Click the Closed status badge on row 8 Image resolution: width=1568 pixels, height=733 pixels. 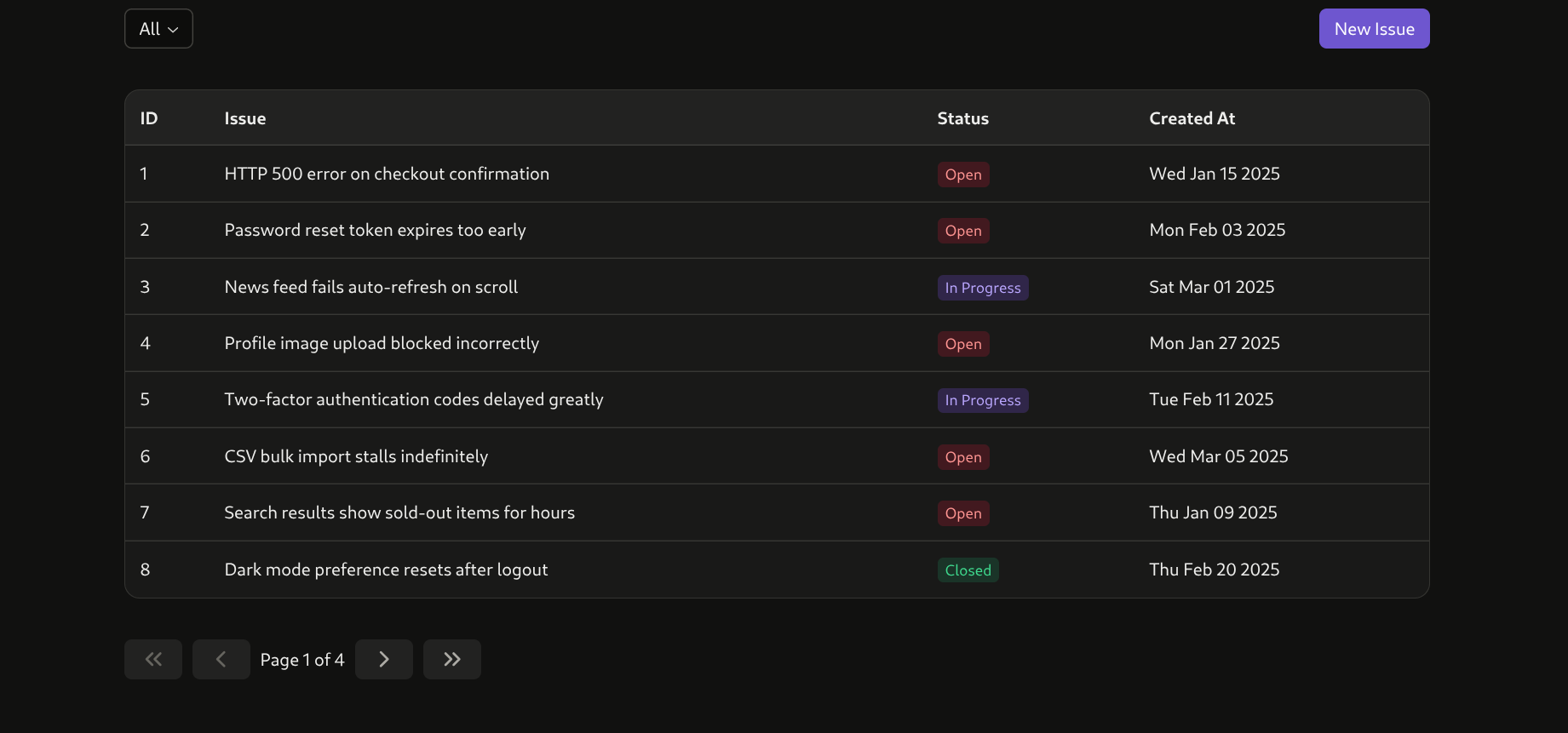pyautogui.click(x=968, y=570)
